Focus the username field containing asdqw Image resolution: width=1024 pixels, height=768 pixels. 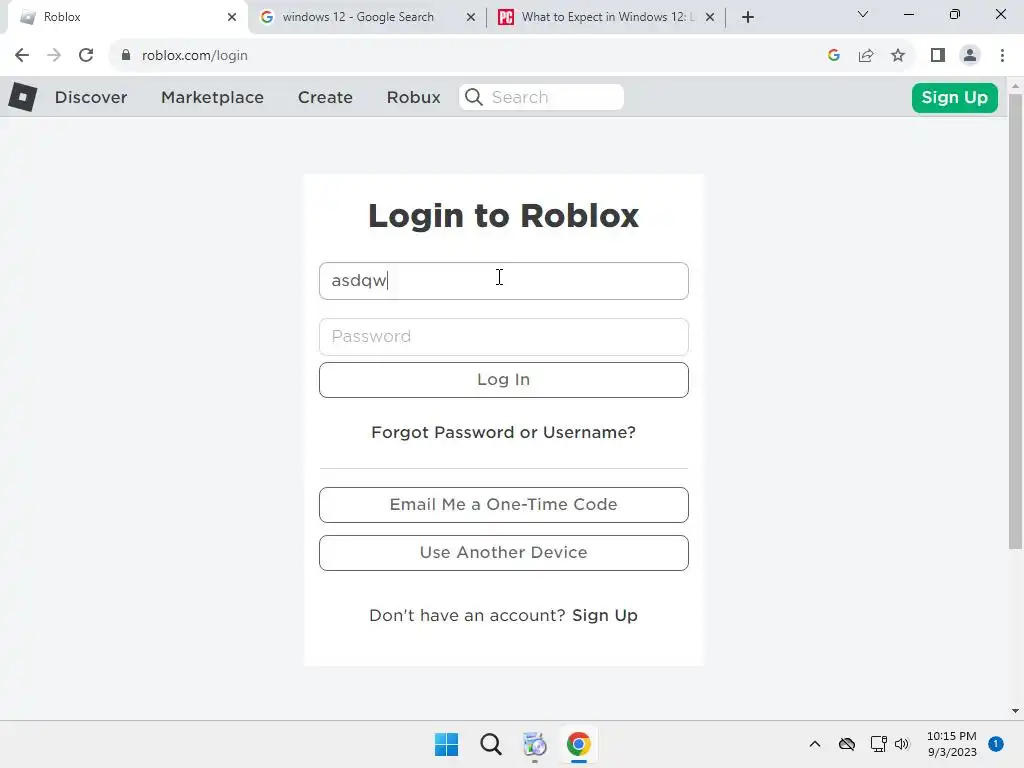pyautogui.click(x=504, y=281)
